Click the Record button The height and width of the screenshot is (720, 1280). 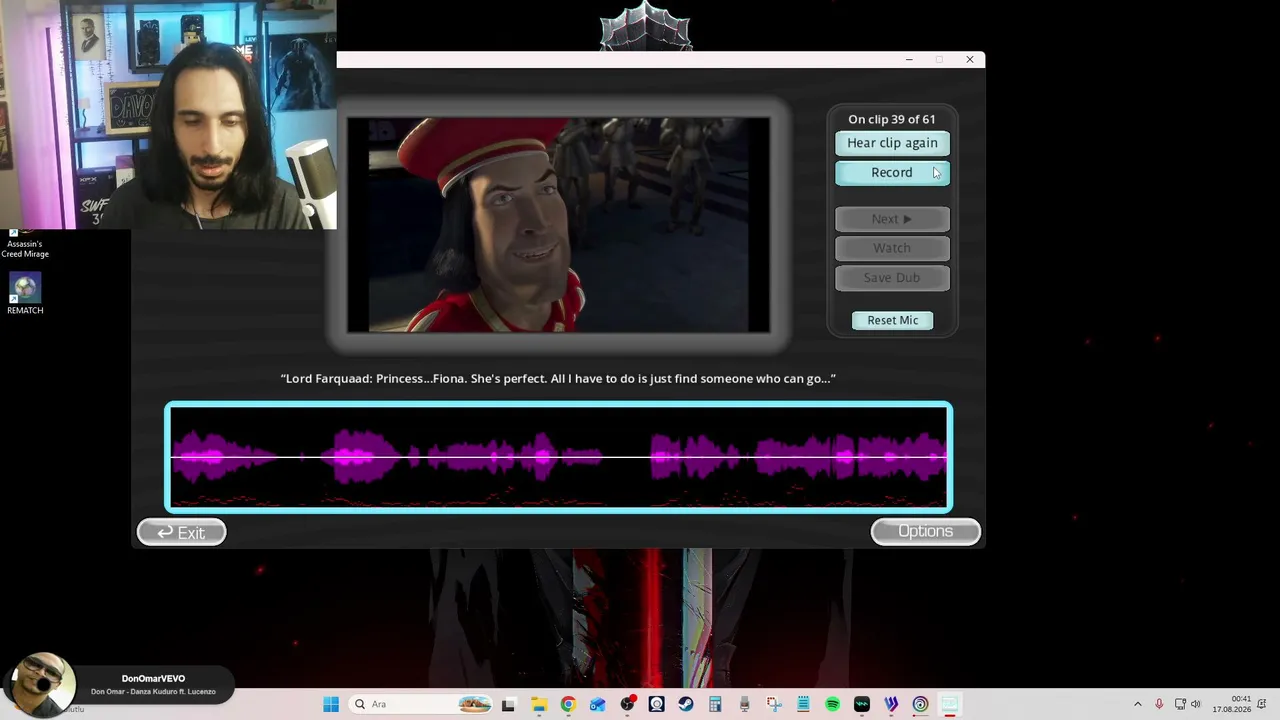[x=892, y=173]
